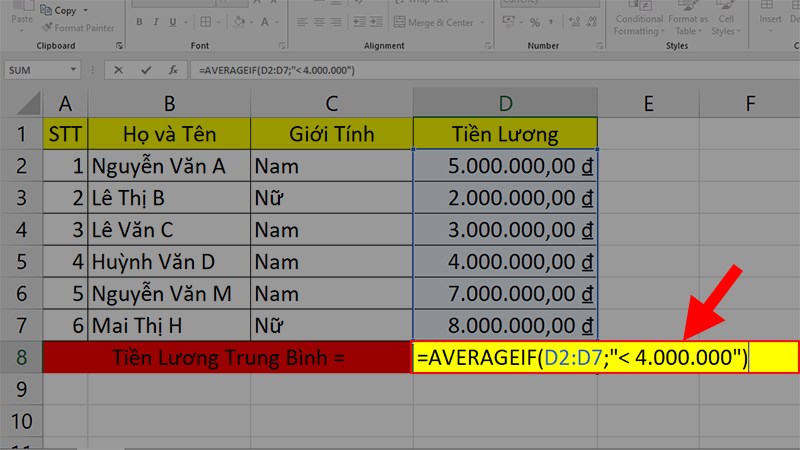
Task: Click the Select All corner triangle
Action: click(28, 104)
